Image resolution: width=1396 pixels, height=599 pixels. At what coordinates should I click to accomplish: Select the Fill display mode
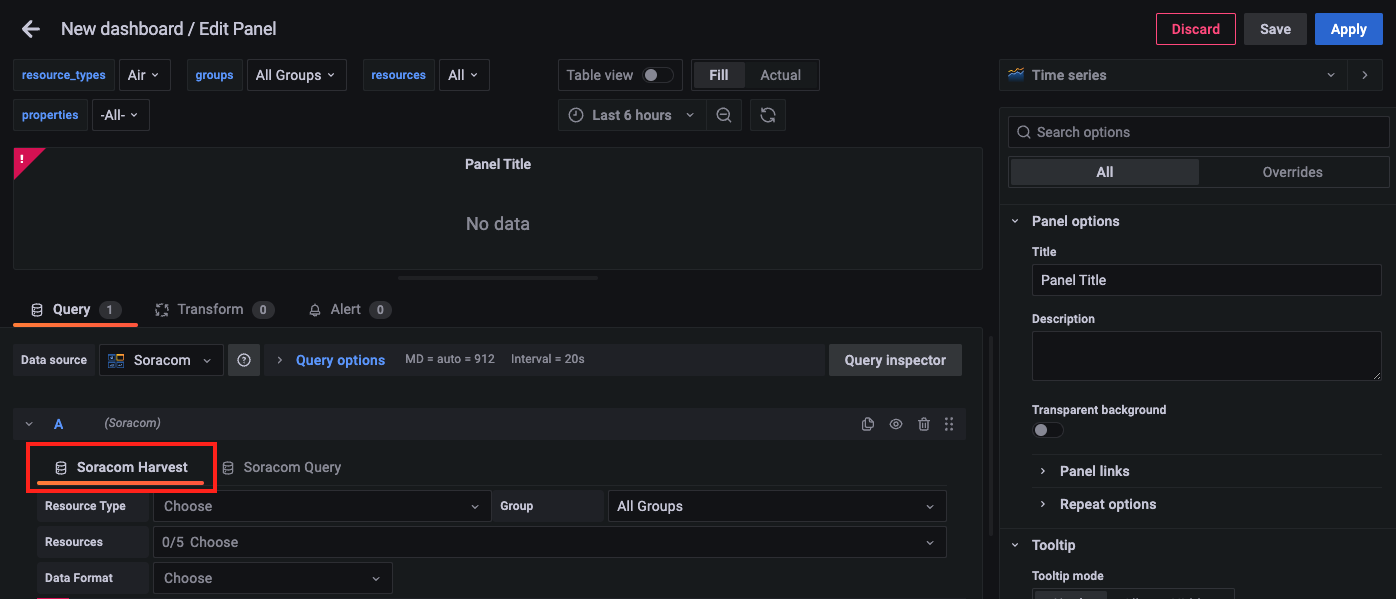coord(719,75)
